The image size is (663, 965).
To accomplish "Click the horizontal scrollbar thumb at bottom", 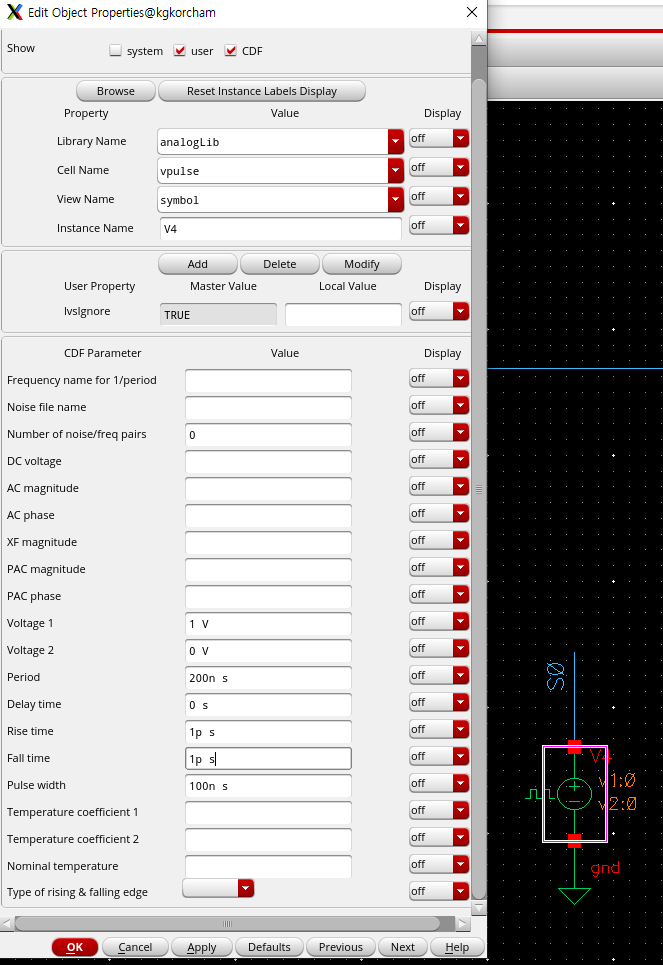I will pos(227,924).
